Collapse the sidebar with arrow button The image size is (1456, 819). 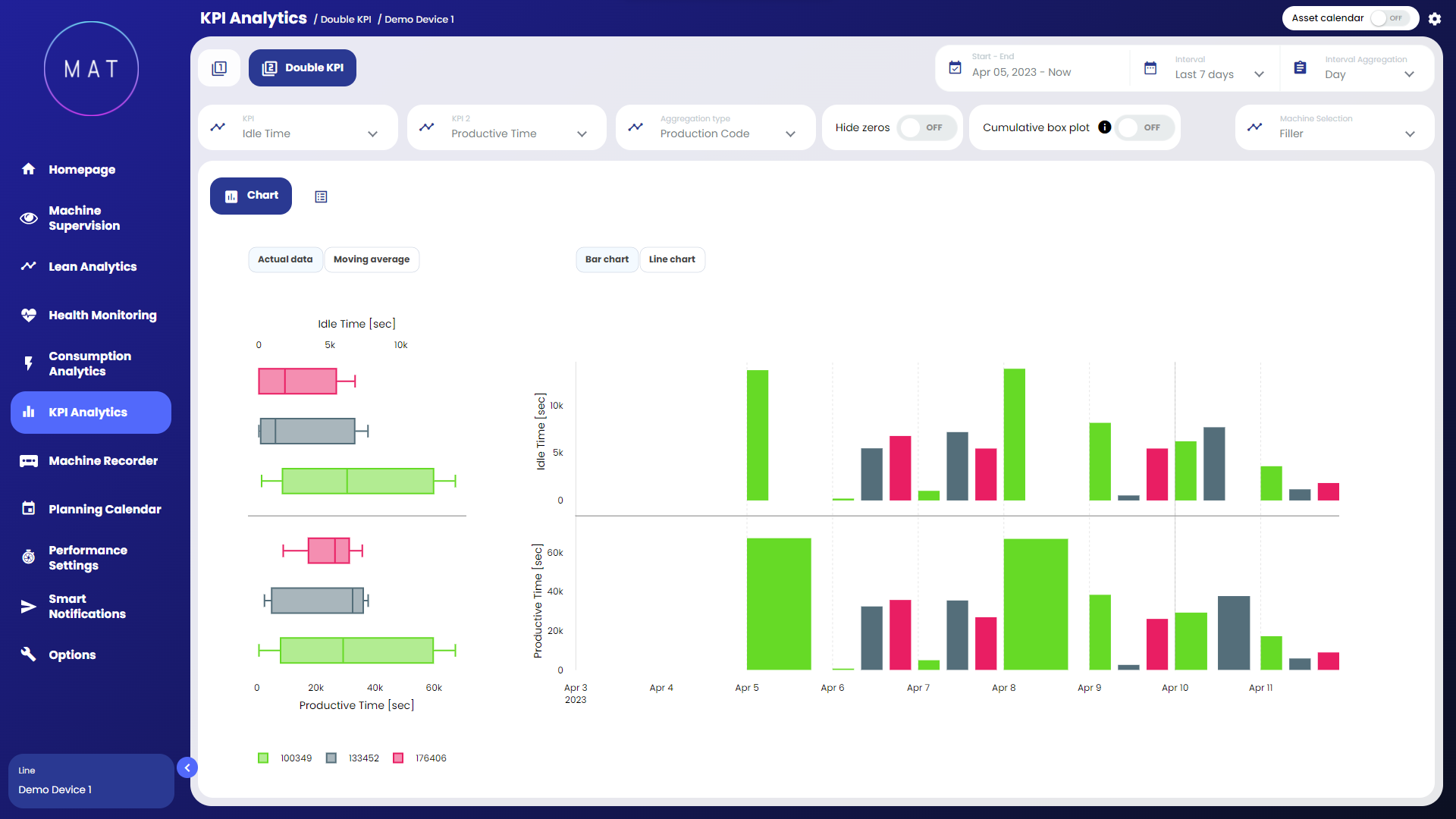[x=187, y=768]
